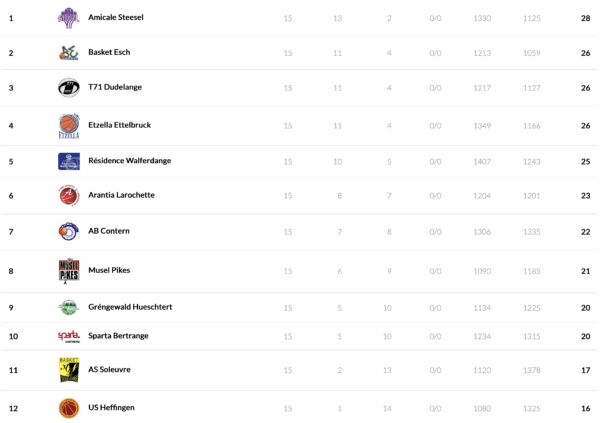
Task: Click the Gréngewald Hueschtert team logo
Action: click(x=68, y=307)
